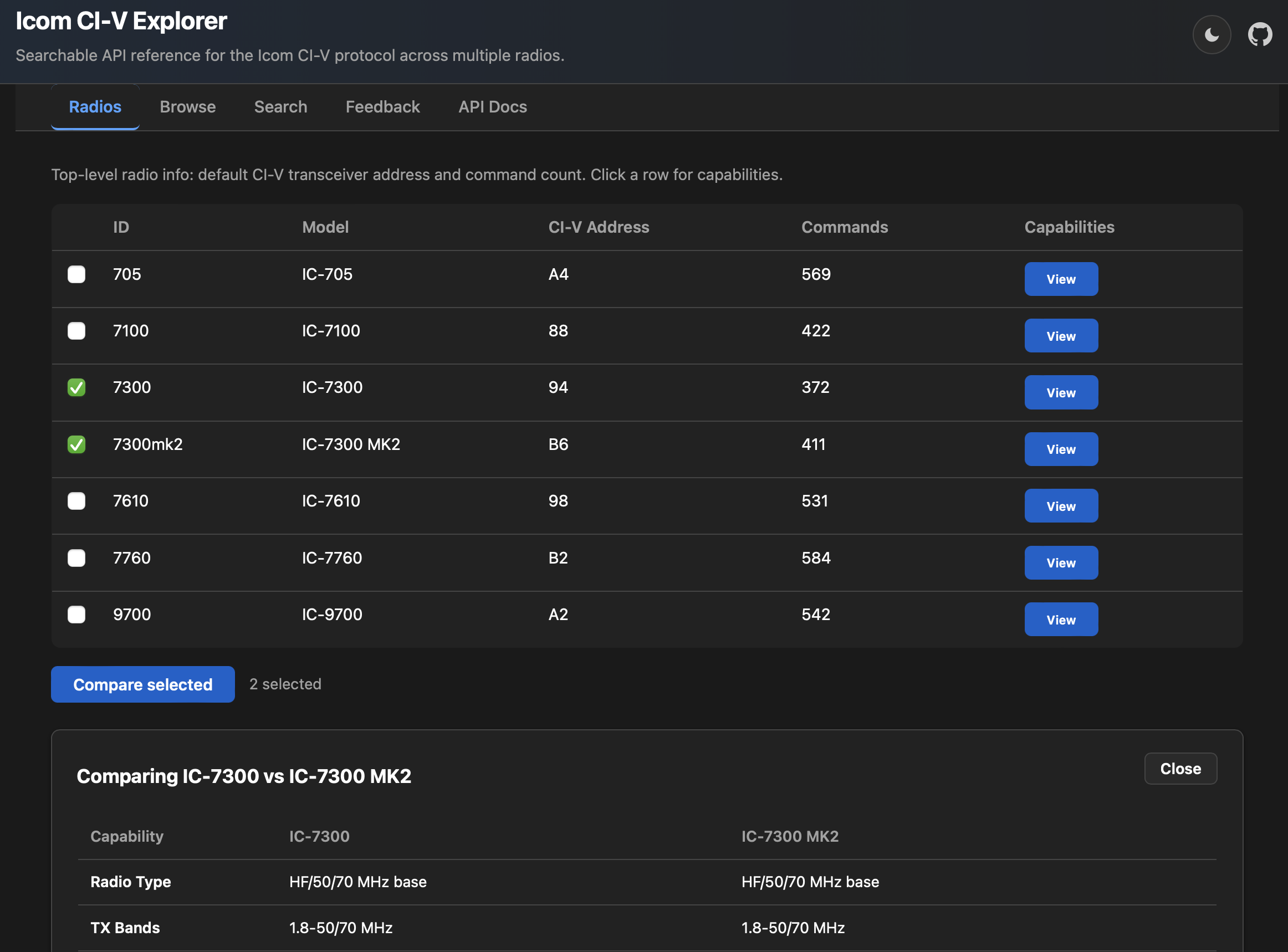The width and height of the screenshot is (1288, 952).
Task: Click the Capabilities column header
Action: (1069, 227)
